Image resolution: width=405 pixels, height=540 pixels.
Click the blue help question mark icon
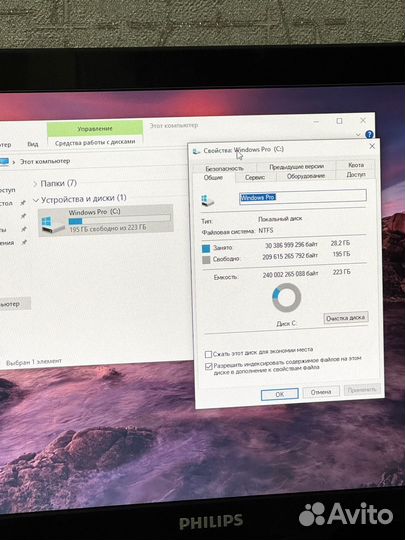[369, 134]
